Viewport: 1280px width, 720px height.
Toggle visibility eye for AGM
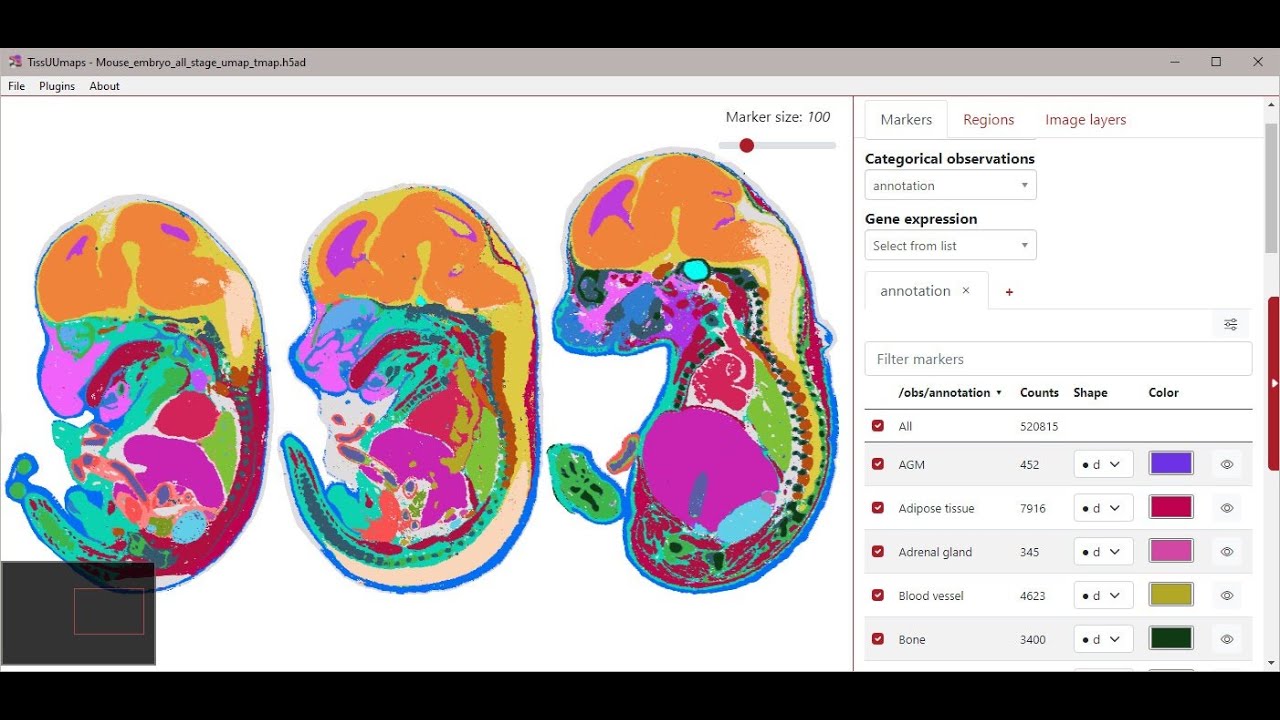(1227, 464)
